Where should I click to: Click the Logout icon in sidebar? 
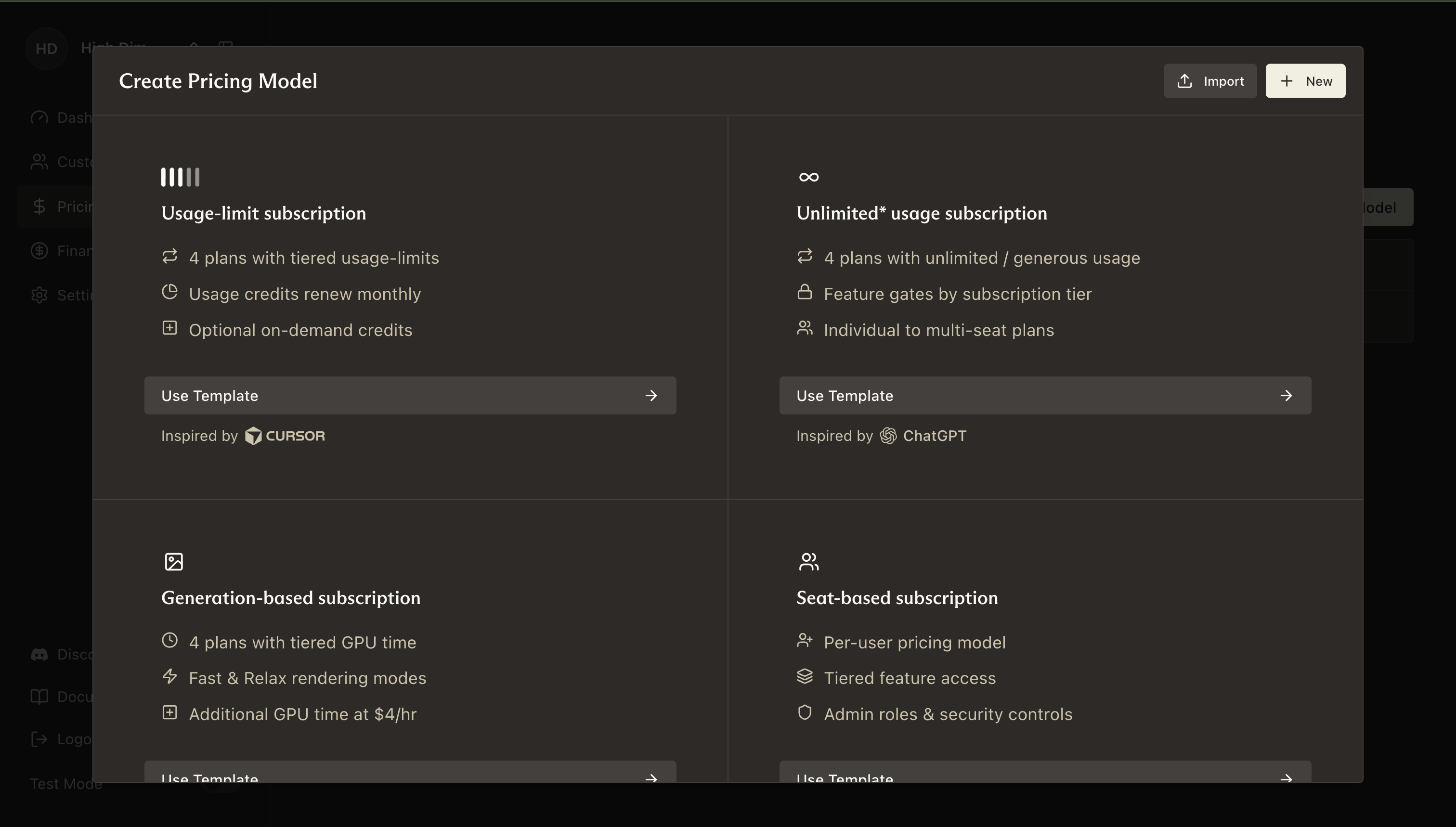pos(39,739)
